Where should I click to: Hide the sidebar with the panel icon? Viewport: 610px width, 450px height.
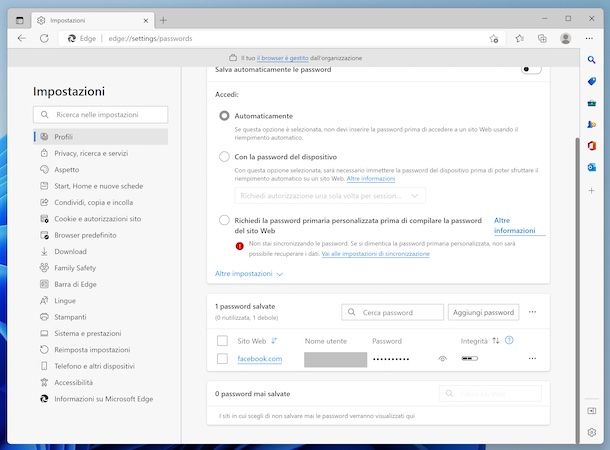point(591,411)
